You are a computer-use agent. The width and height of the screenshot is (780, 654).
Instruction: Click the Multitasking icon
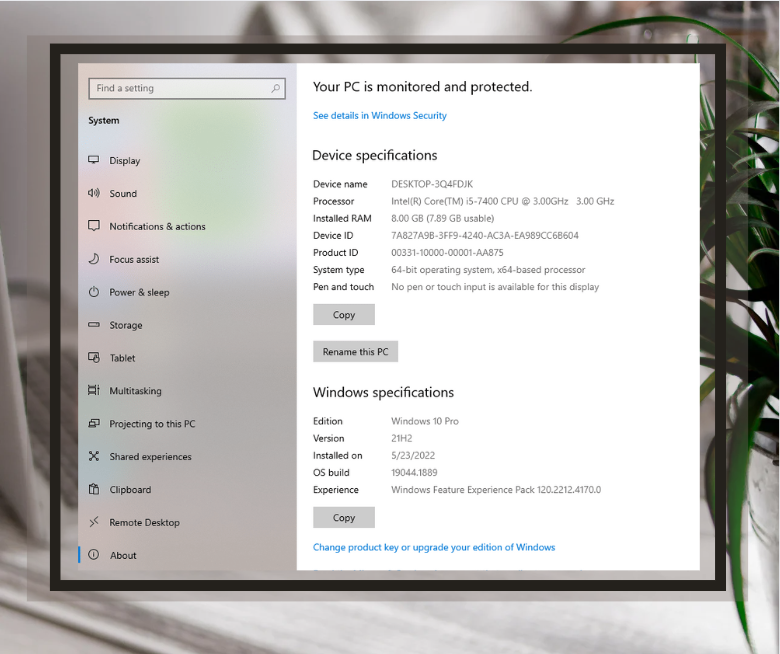(94, 390)
